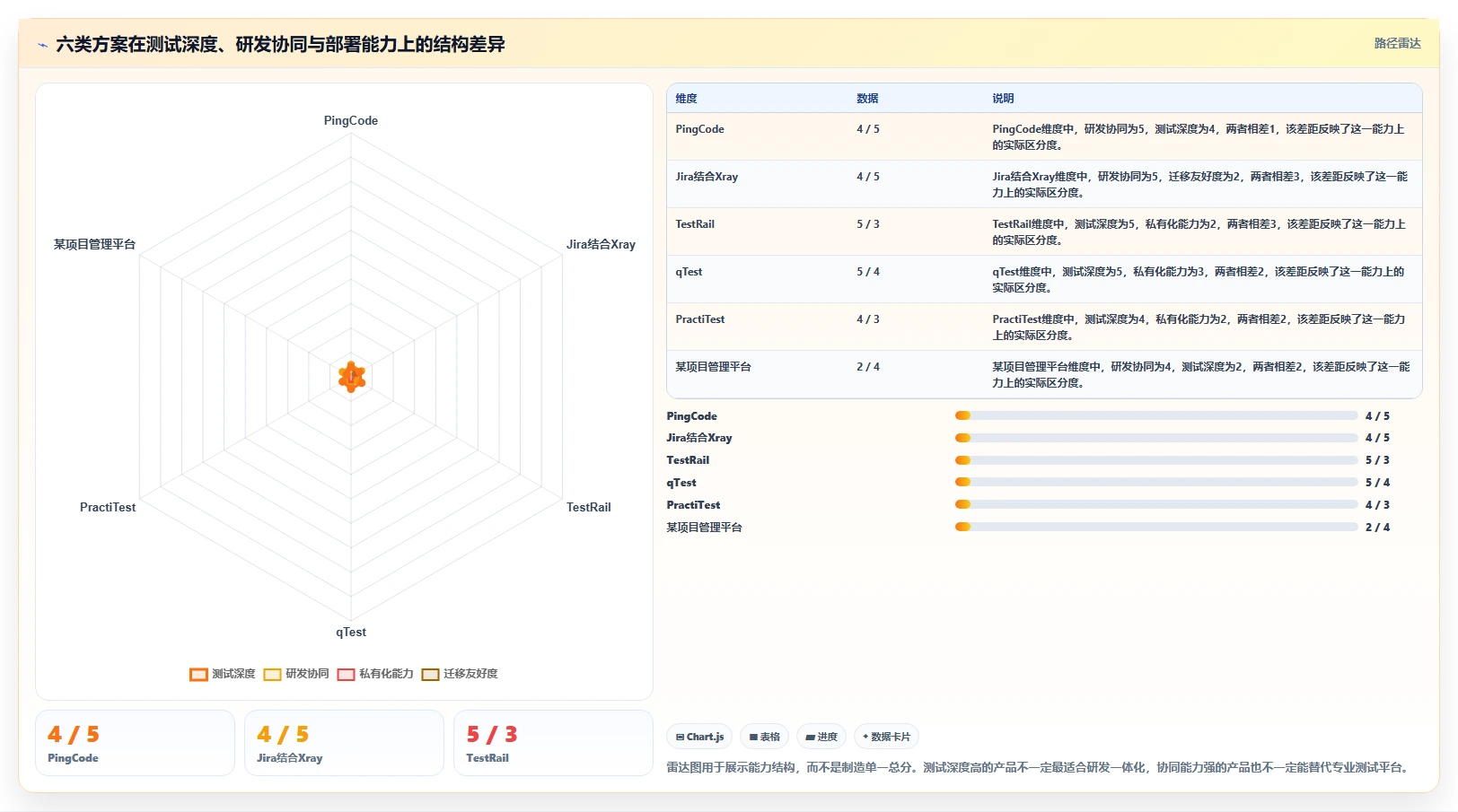Click the 表格 tag
Viewport: 1458px width, 812px height.
[x=764, y=737]
